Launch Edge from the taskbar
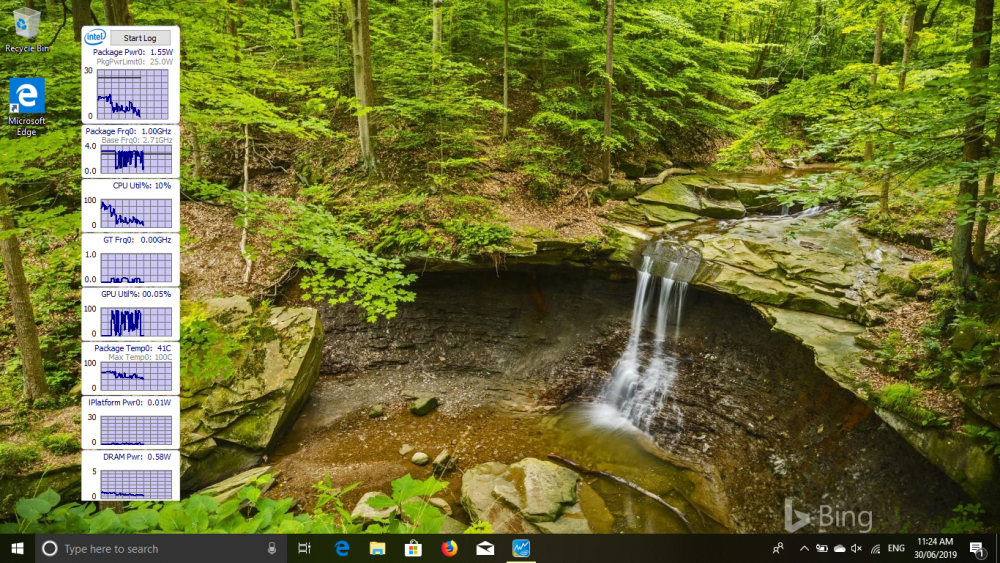Image resolution: width=1000 pixels, height=563 pixels. coord(342,548)
